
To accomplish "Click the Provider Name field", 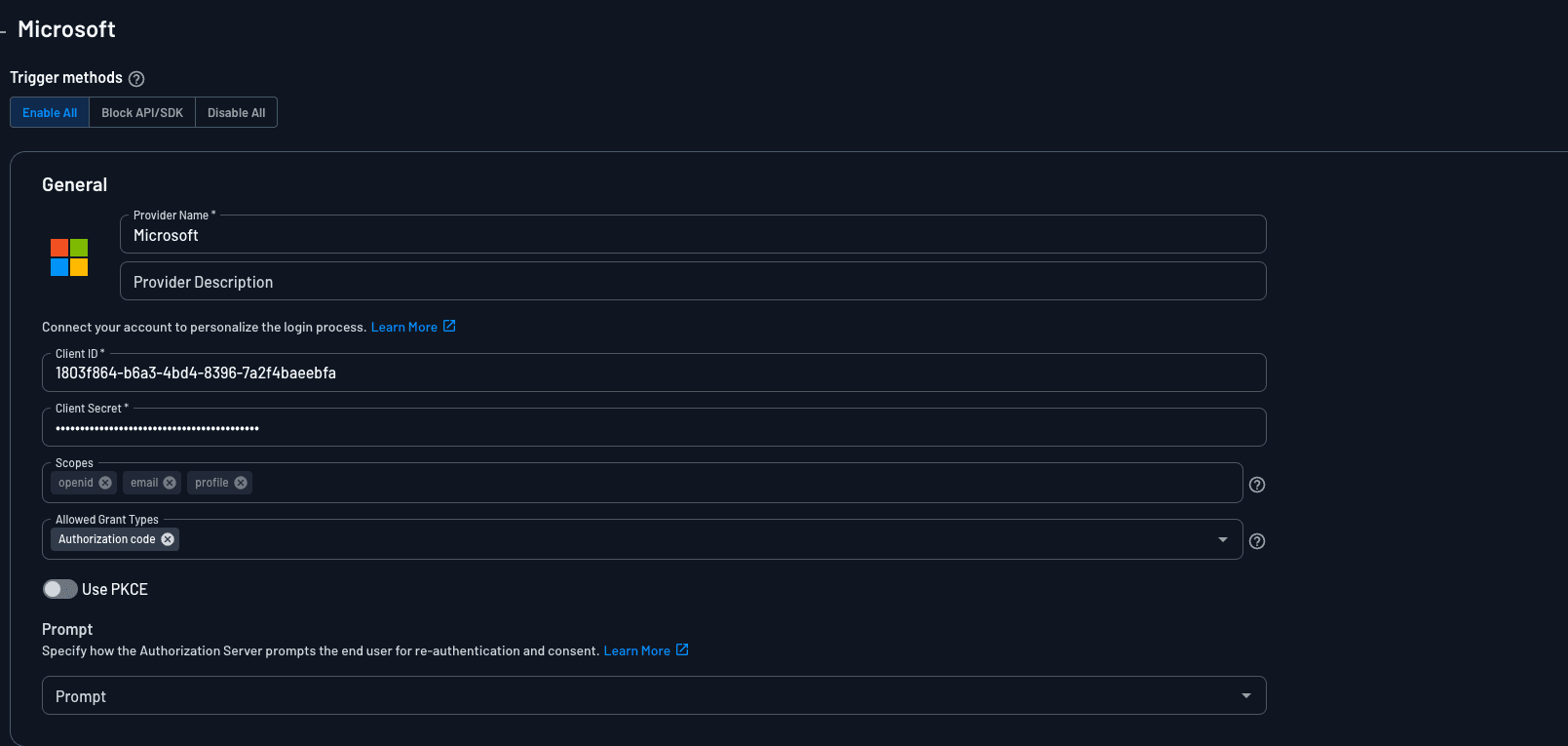I will [x=693, y=234].
